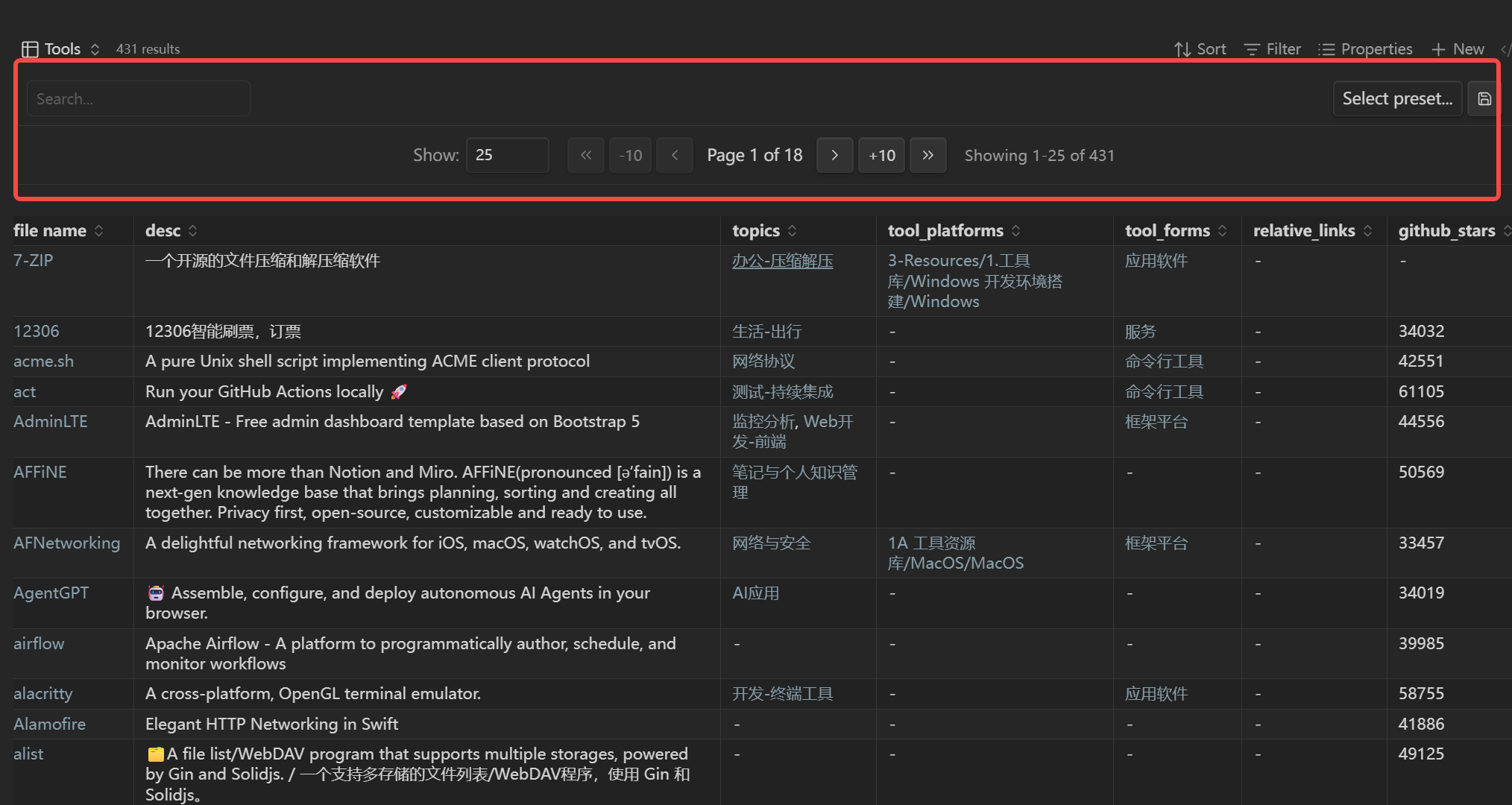Screen dimensions: 1512x805
Task: Open the 7-ZIP file link
Action: pyautogui.click(x=34, y=261)
